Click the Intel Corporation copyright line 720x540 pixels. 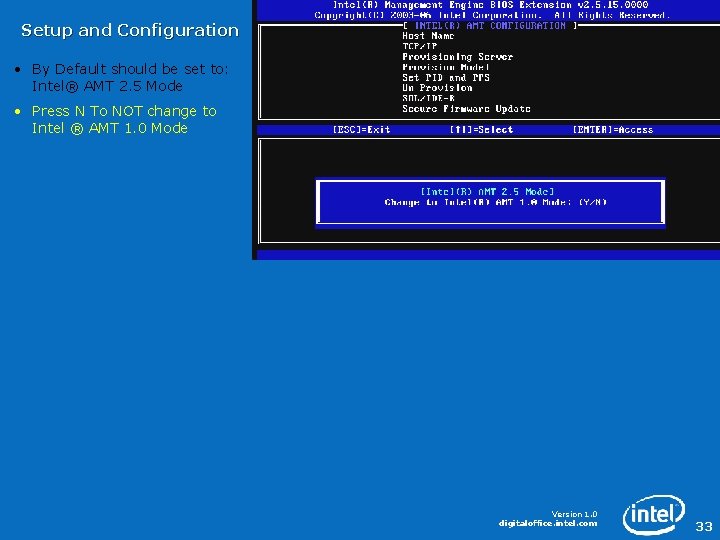pos(492,16)
